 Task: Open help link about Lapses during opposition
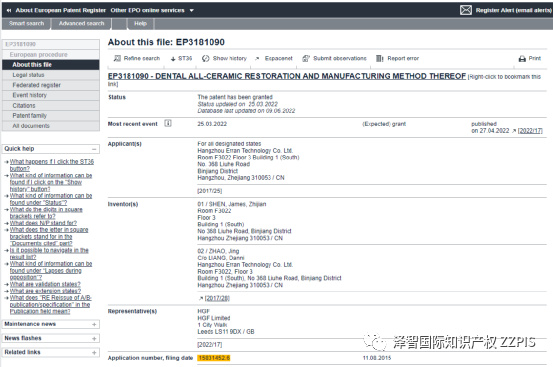51,270
